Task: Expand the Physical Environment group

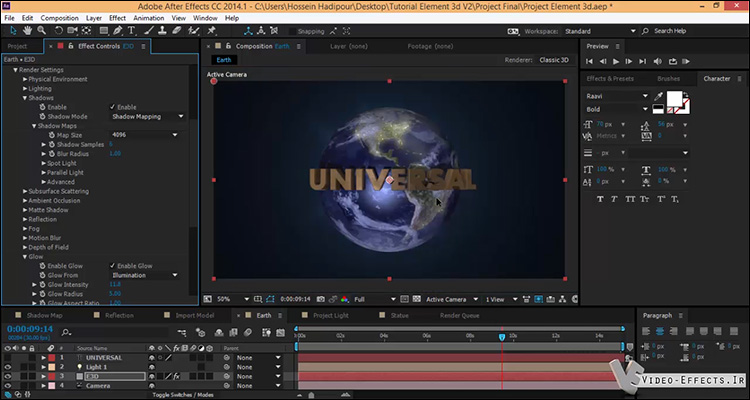Action: (25, 79)
